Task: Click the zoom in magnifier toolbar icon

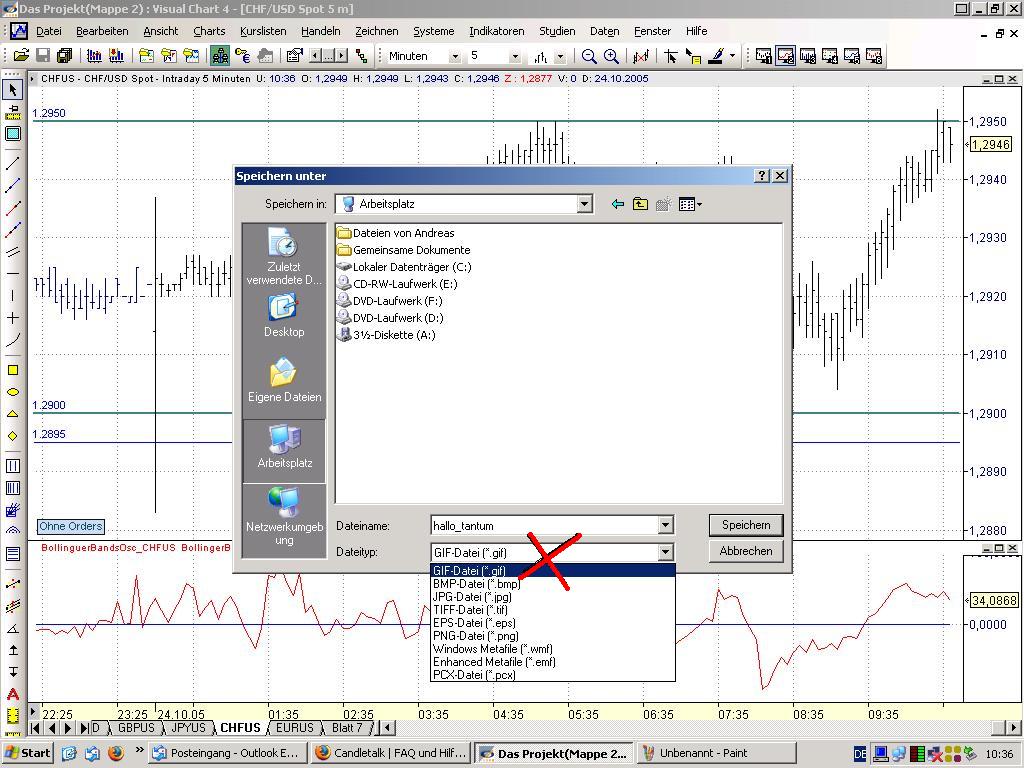Action: [611, 56]
